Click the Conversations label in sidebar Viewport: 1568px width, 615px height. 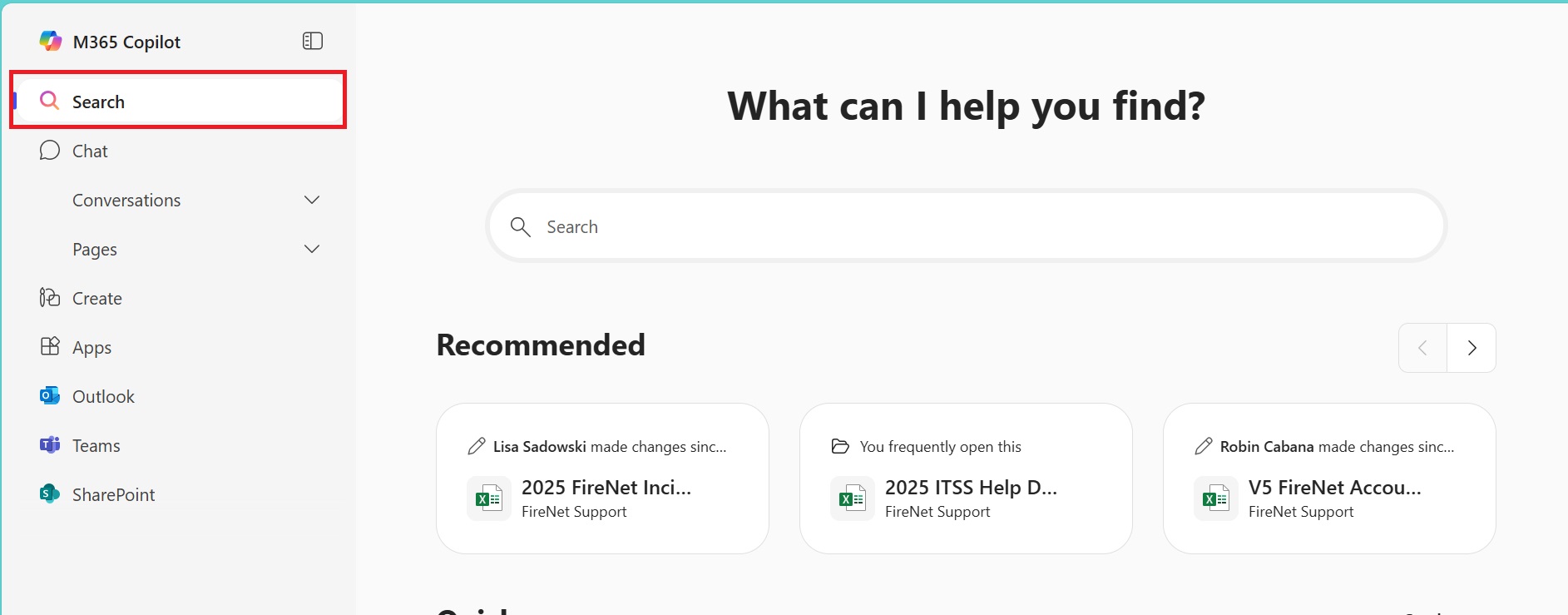(126, 201)
